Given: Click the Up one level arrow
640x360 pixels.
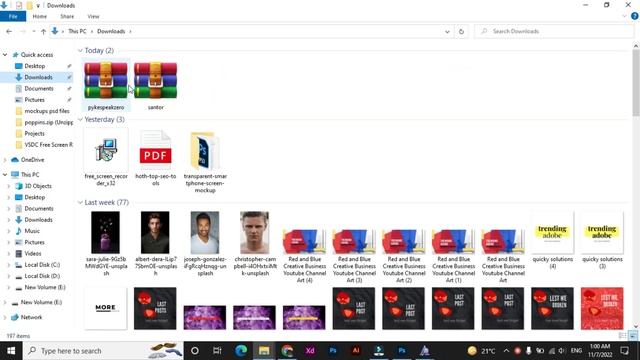Looking at the screenshot, I should [43, 31].
